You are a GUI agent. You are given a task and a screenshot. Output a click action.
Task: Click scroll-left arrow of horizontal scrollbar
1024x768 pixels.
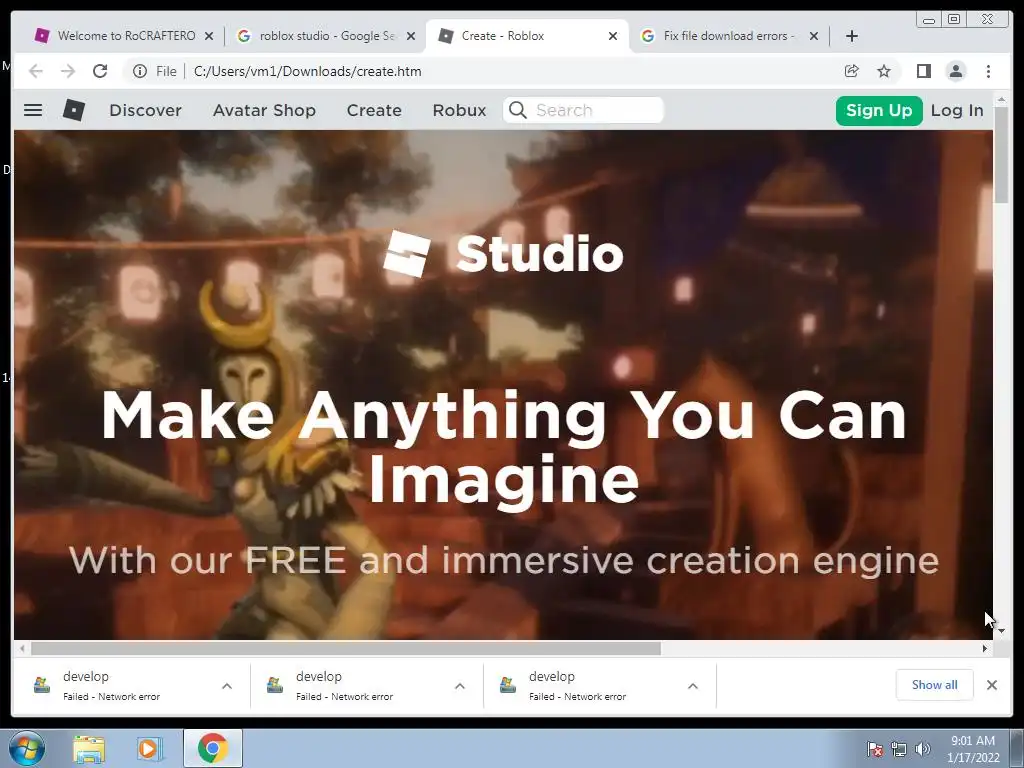coord(22,648)
